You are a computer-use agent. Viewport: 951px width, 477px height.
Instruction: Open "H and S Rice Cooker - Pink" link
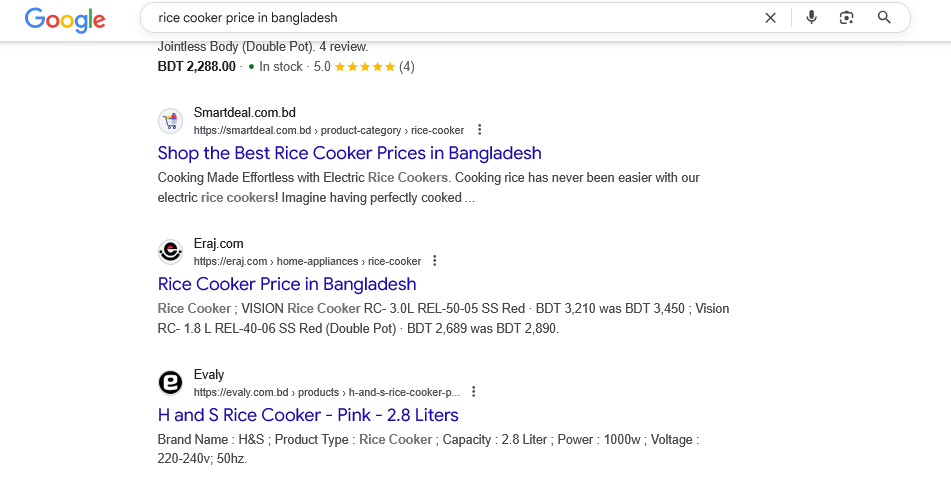tap(308, 415)
